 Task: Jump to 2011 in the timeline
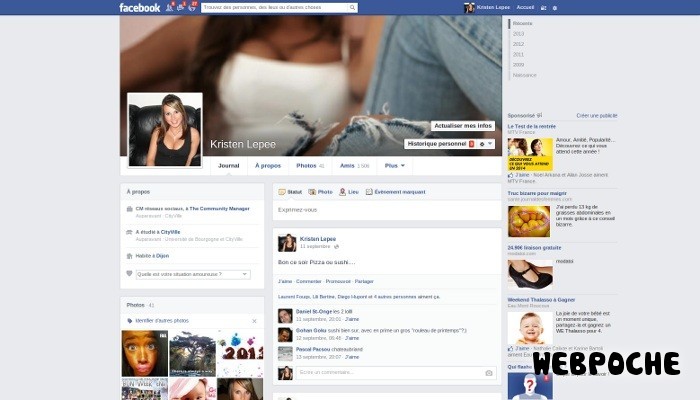coord(518,54)
